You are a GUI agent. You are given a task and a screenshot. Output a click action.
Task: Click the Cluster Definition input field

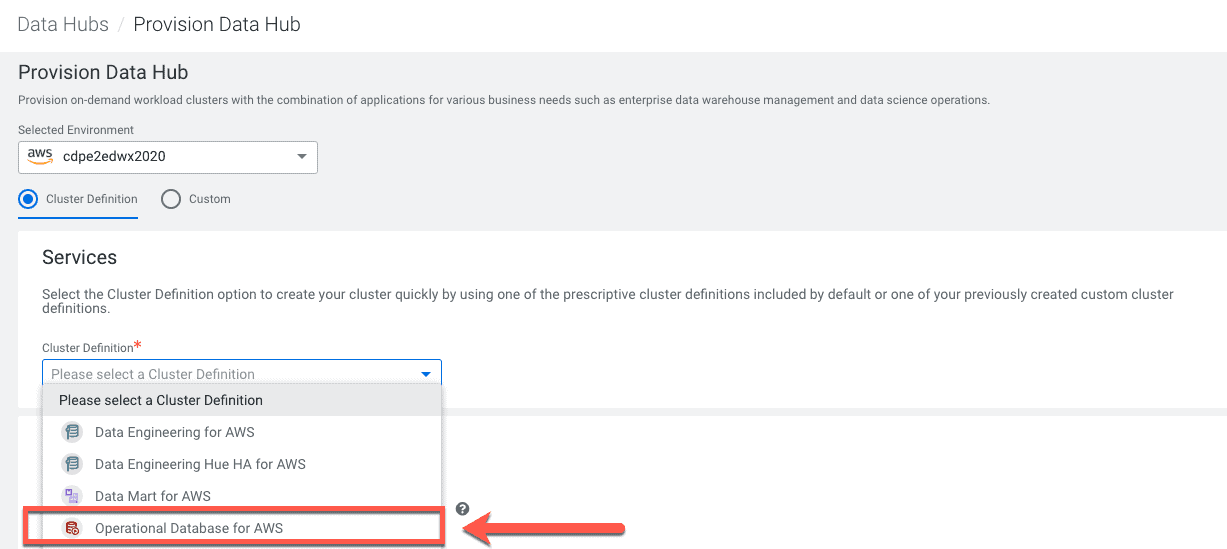pyautogui.click(x=241, y=374)
